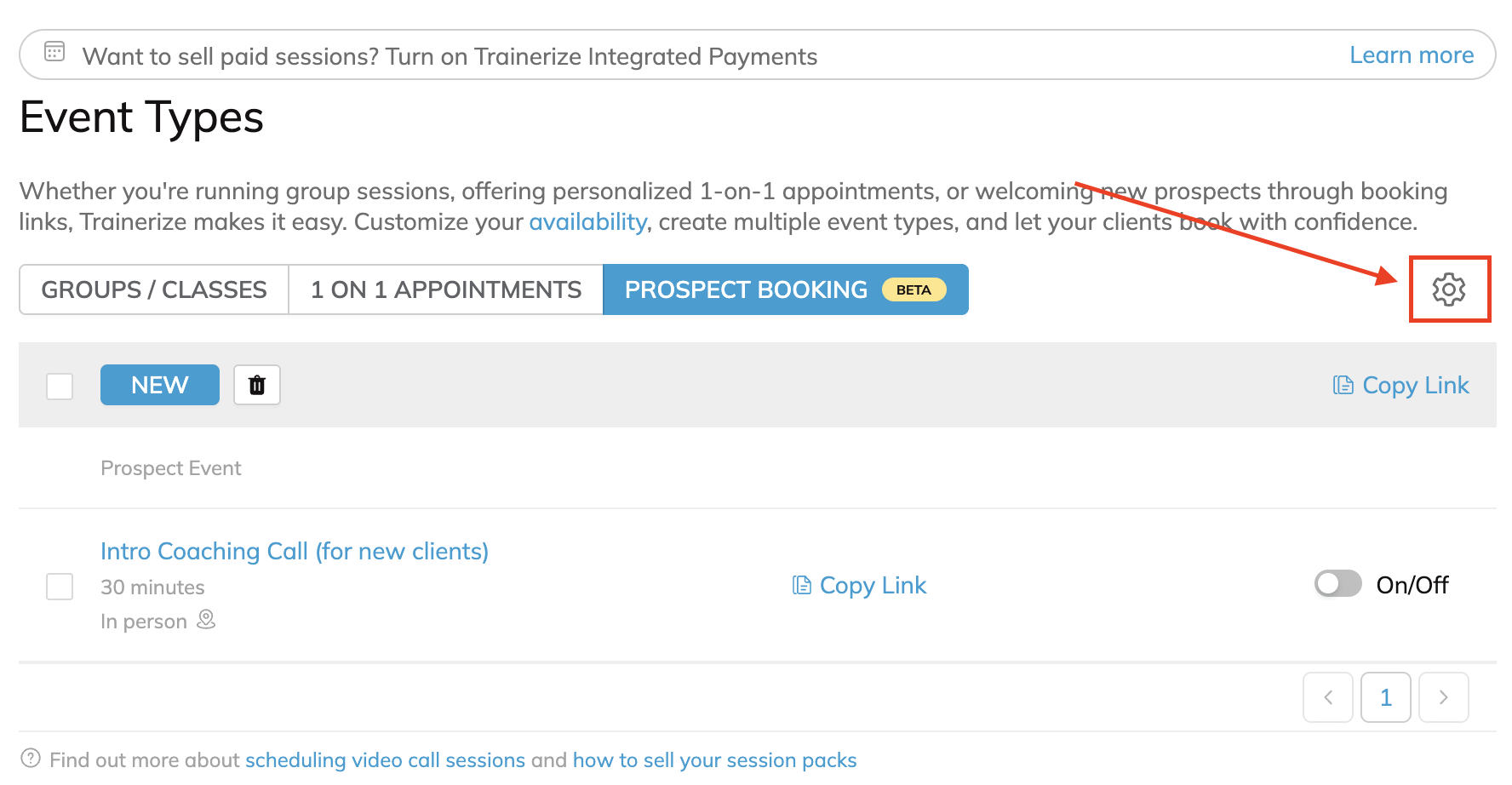Screen dimensions: 1512x785
Task: Click the trash delete icon
Action: pyautogui.click(x=257, y=385)
